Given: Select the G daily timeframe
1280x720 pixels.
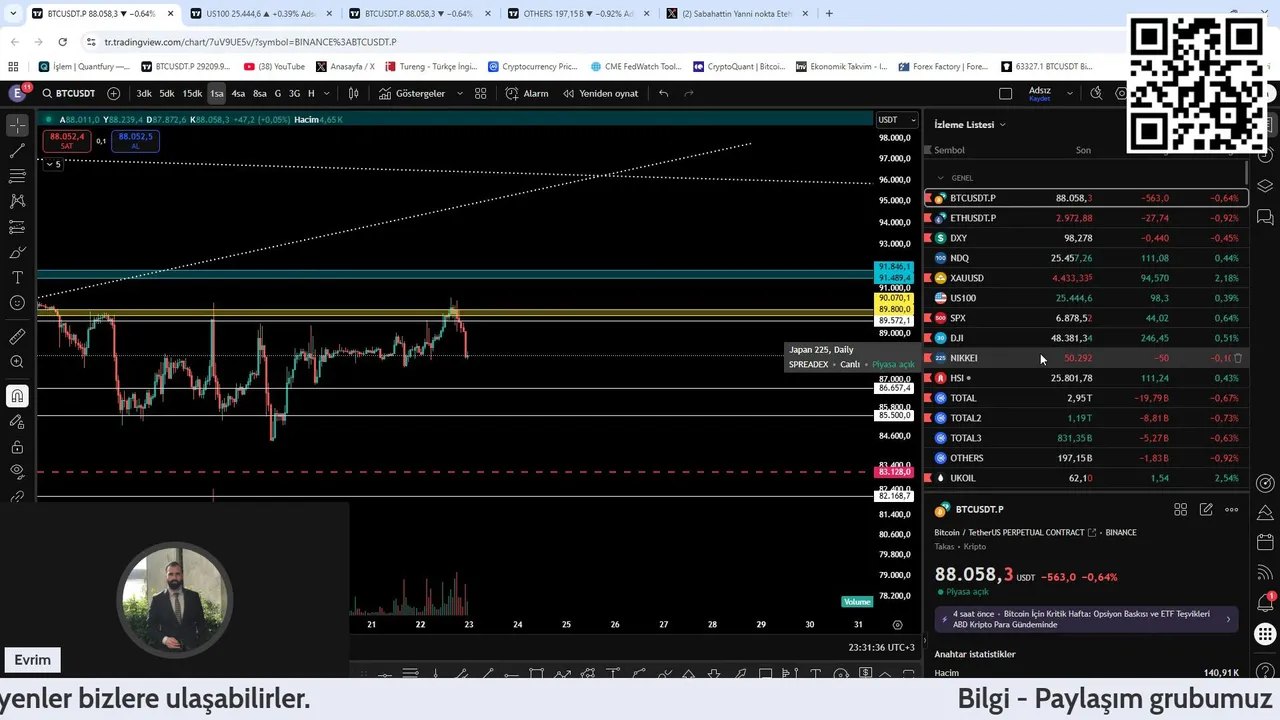Looking at the screenshot, I should tap(278, 93).
